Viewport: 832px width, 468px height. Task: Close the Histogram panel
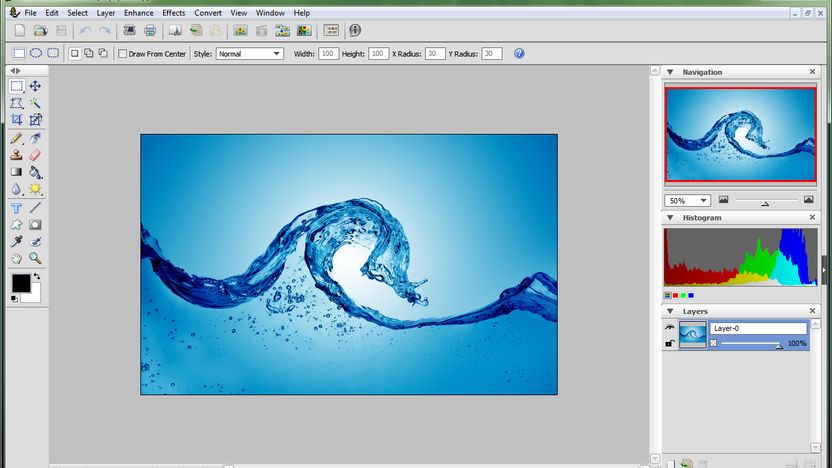pos(812,218)
